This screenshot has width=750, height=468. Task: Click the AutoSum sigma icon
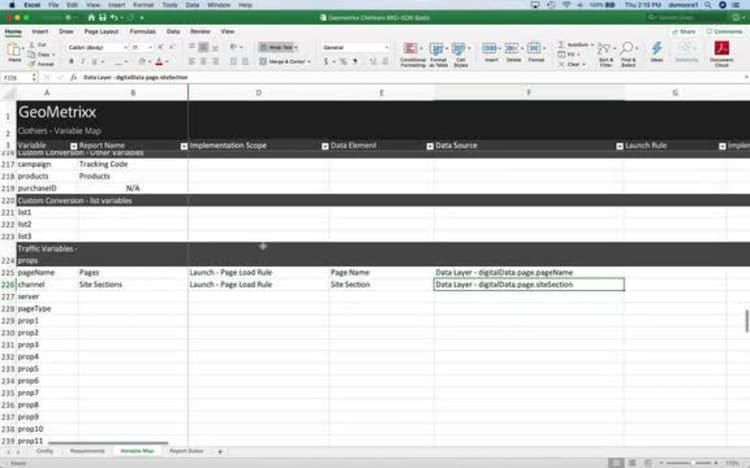(x=562, y=45)
